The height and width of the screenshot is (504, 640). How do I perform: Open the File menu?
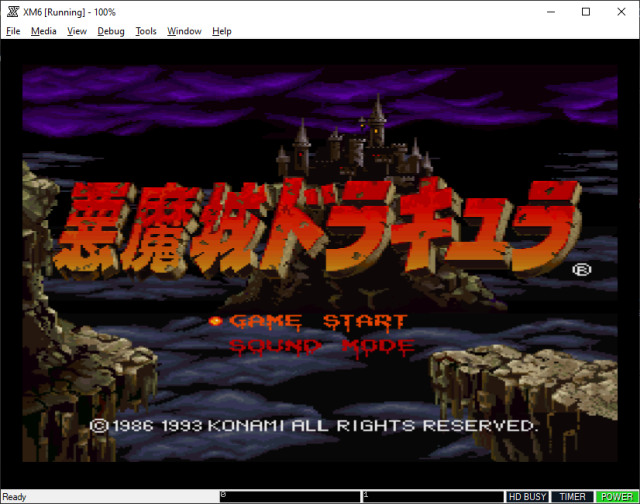coord(13,31)
